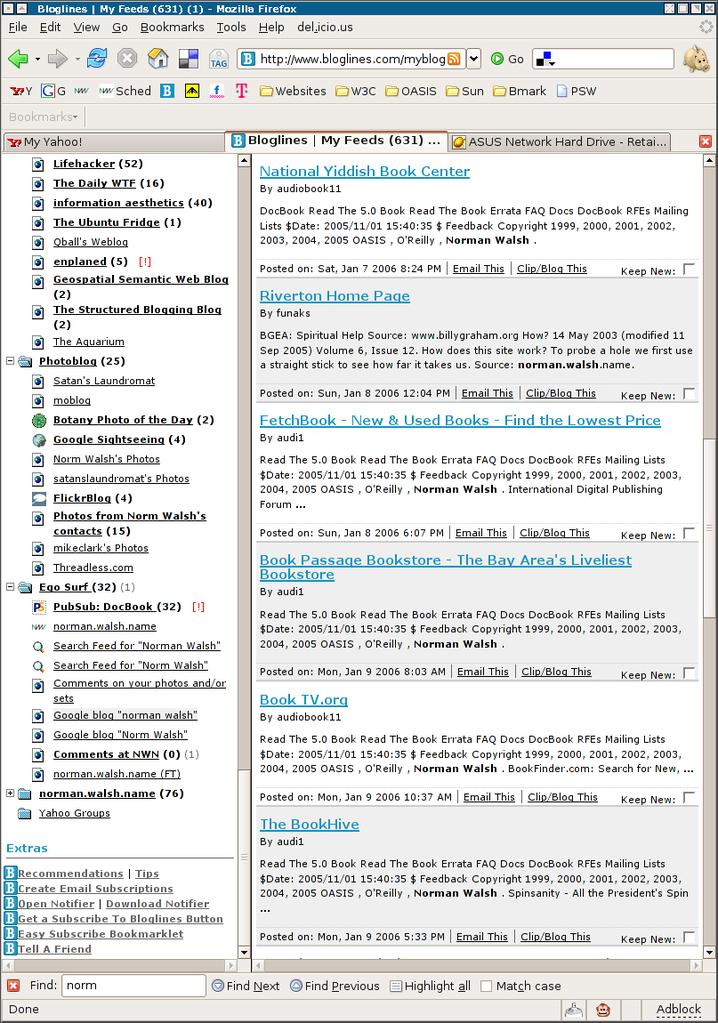Screen dimensions: 718x1023
Task: Click Clip/Blog This for Book TV.org post
Action: [x=562, y=797]
